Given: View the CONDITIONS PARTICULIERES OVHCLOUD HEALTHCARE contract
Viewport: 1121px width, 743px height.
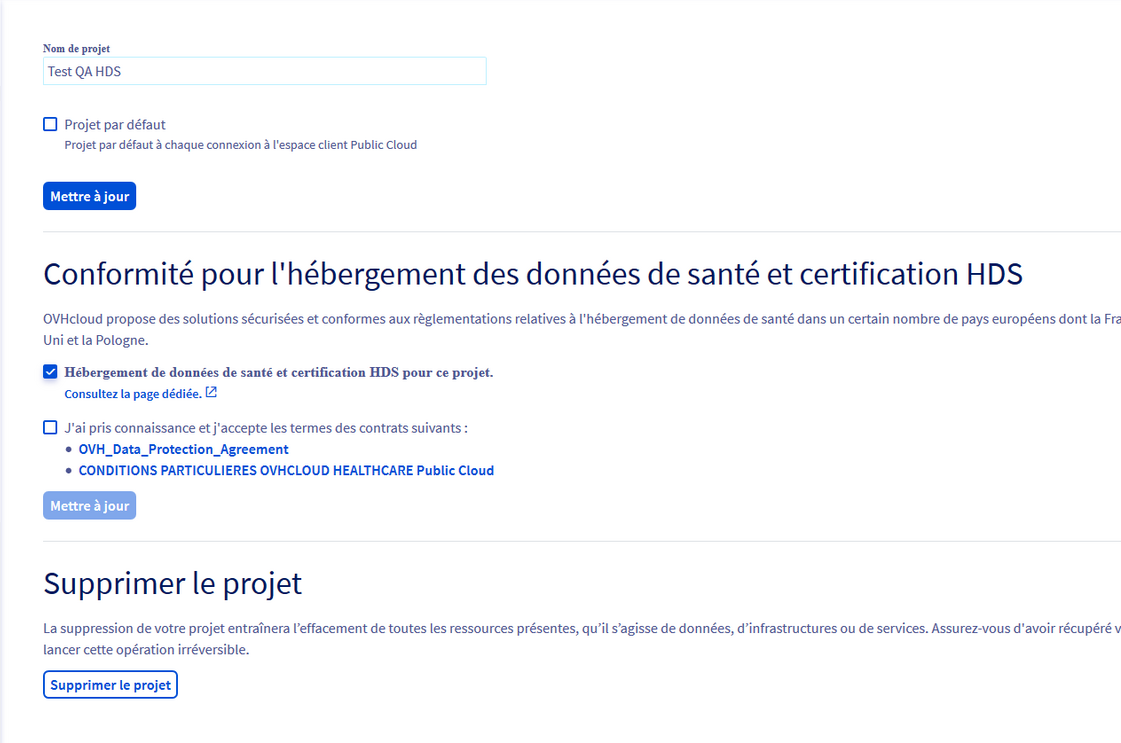Looking at the screenshot, I should pyautogui.click(x=287, y=470).
